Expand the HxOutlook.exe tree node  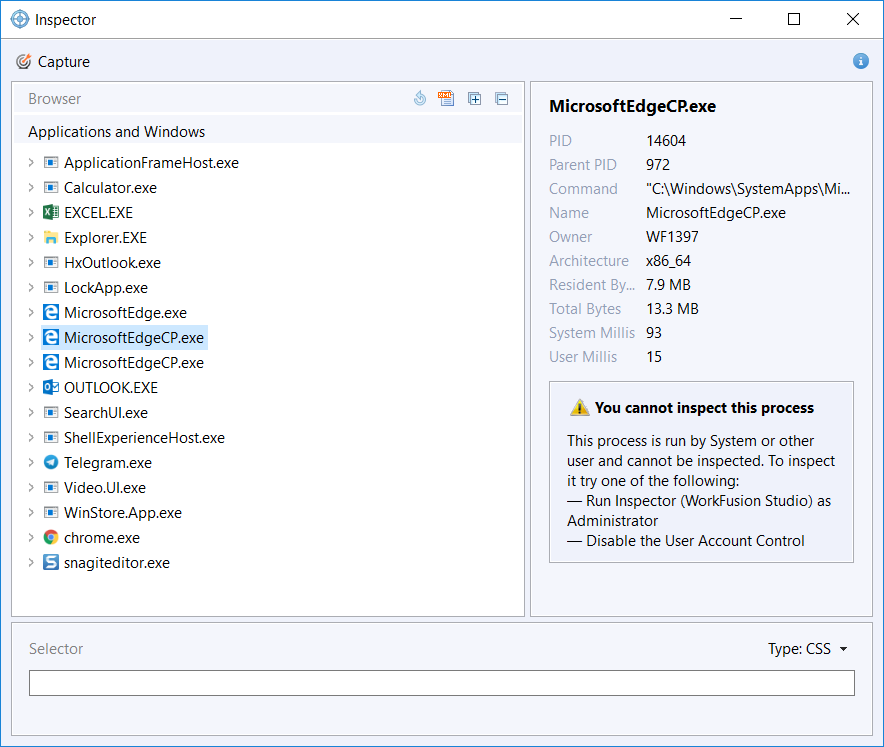[x=31, y=262]
